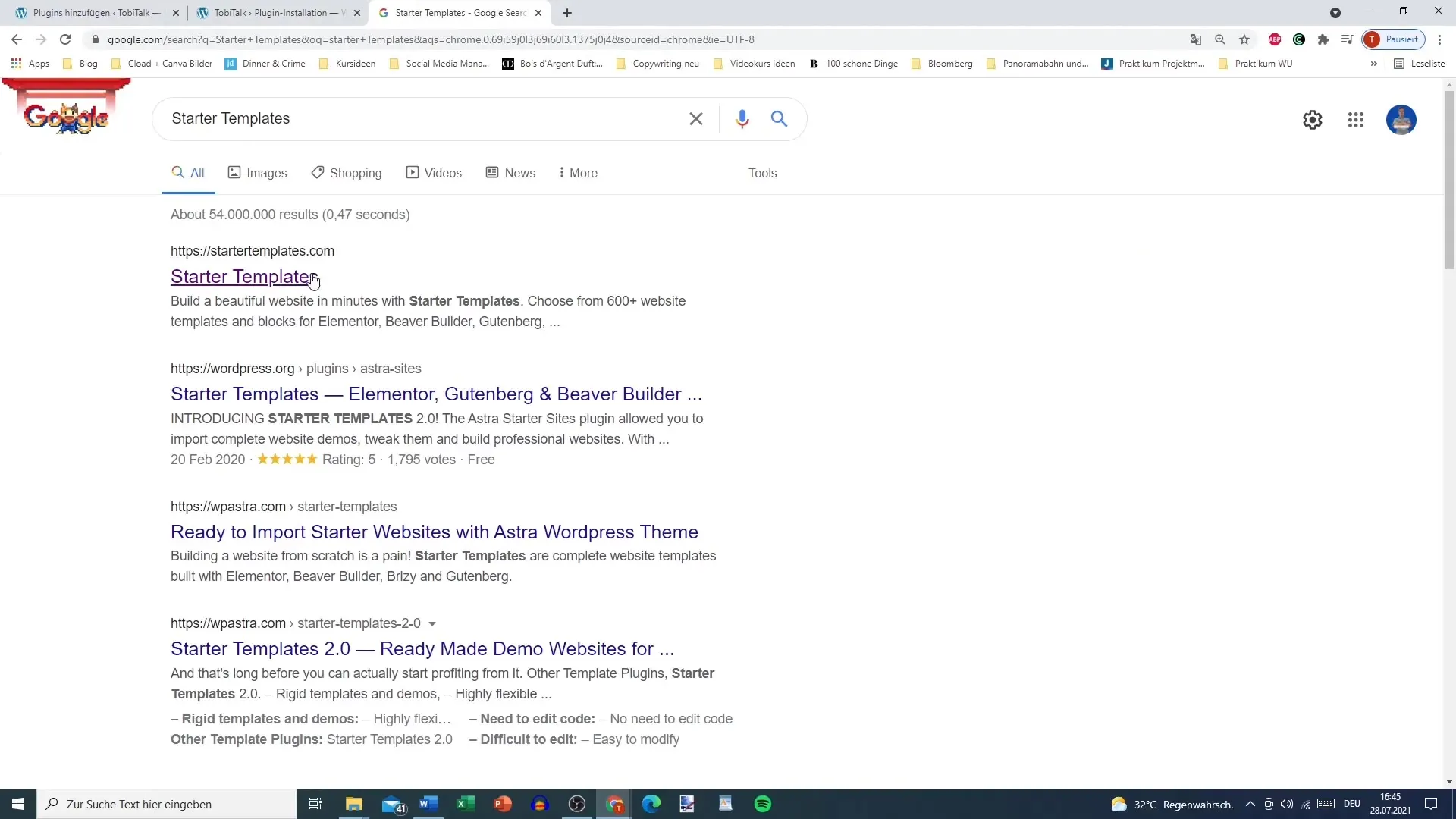The image size is (1456, 819).
Task: Open WordPress.org Starter Templates plugin link
Action: click(x=436, y=393)
